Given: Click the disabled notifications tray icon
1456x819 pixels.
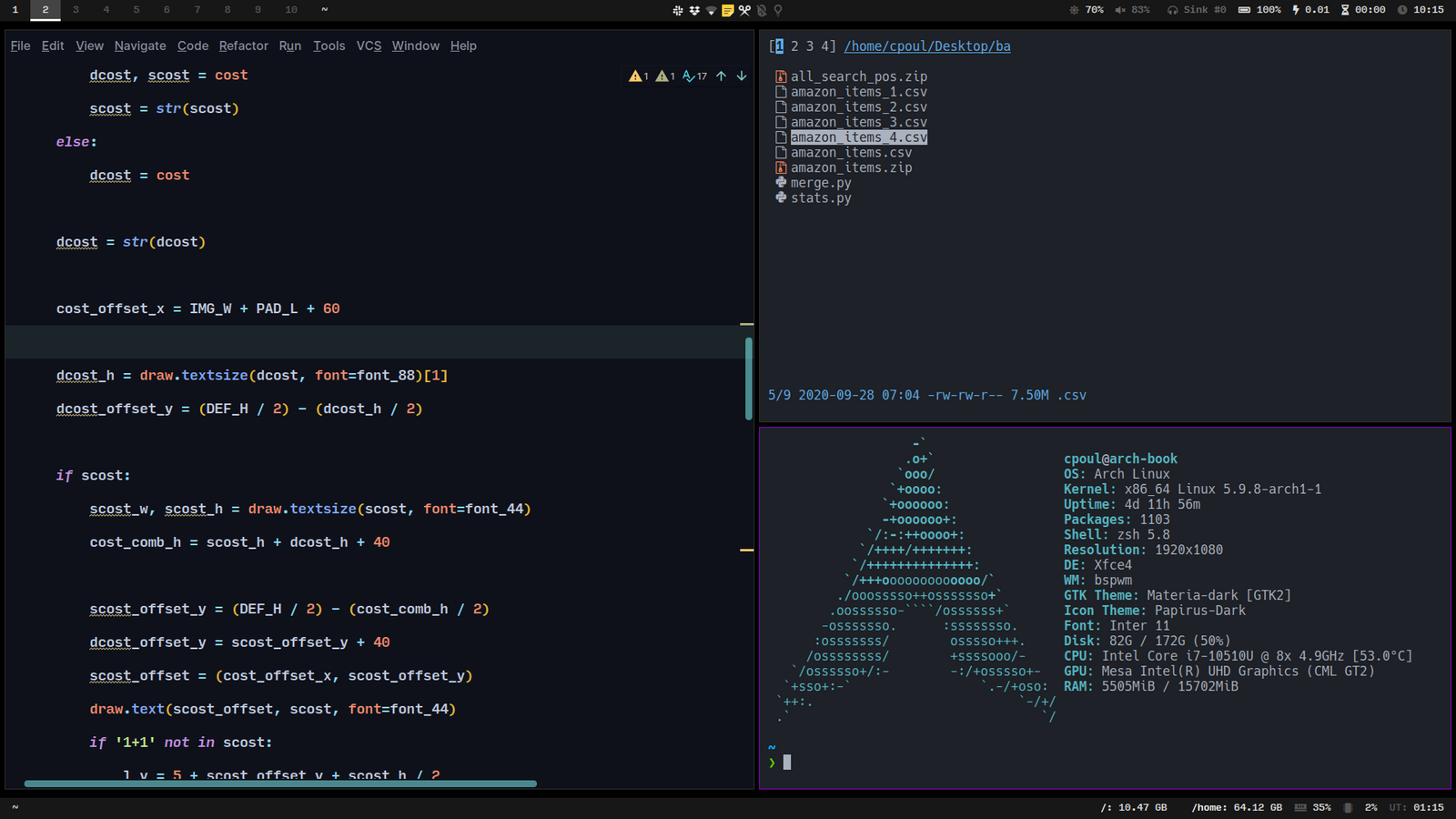Looking at the screenshot, I should click(762, 10).
